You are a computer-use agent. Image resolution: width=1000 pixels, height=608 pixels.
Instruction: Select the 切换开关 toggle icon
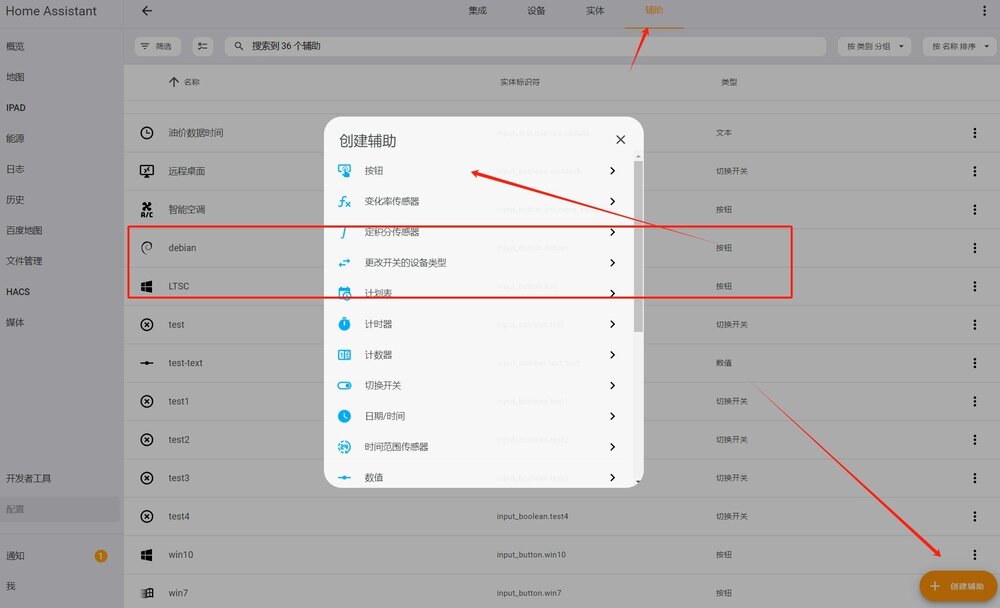344,385
